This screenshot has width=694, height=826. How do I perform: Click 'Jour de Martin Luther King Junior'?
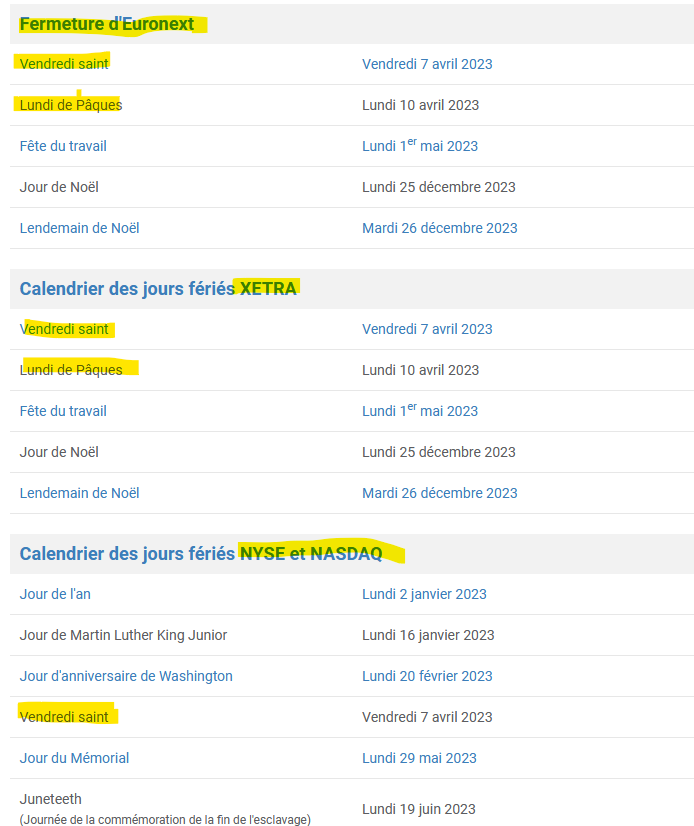tap(123, 635)
